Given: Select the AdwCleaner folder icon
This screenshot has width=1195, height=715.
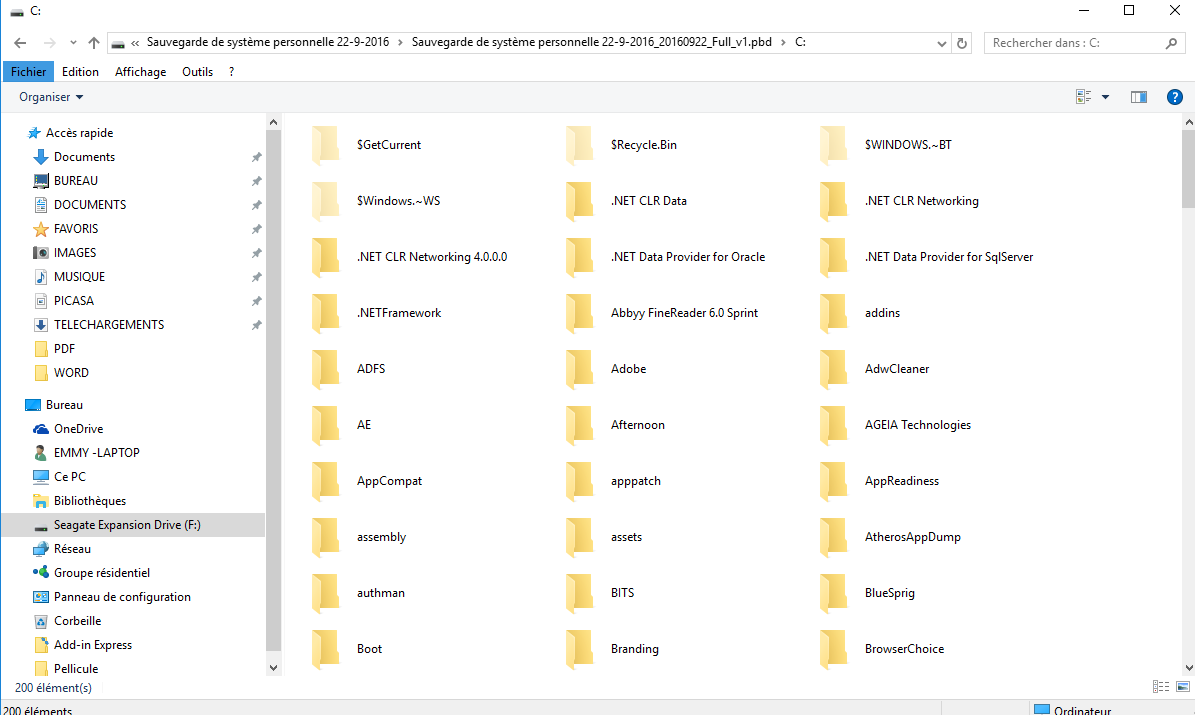Looking at the screenshot, I should (x=833, y=369).
